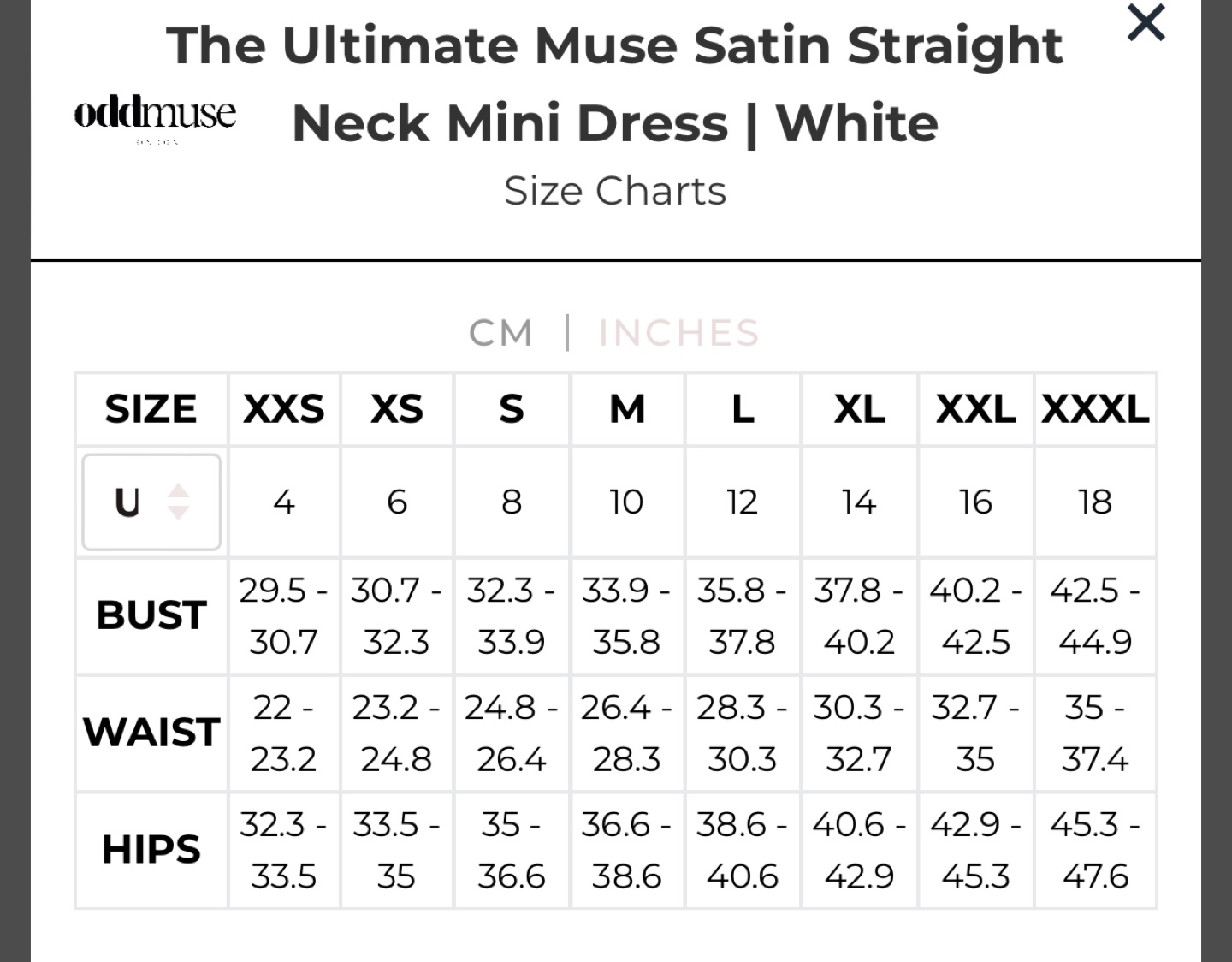Click the XXL size column header
1232x962 pixels.
(974, 409)
